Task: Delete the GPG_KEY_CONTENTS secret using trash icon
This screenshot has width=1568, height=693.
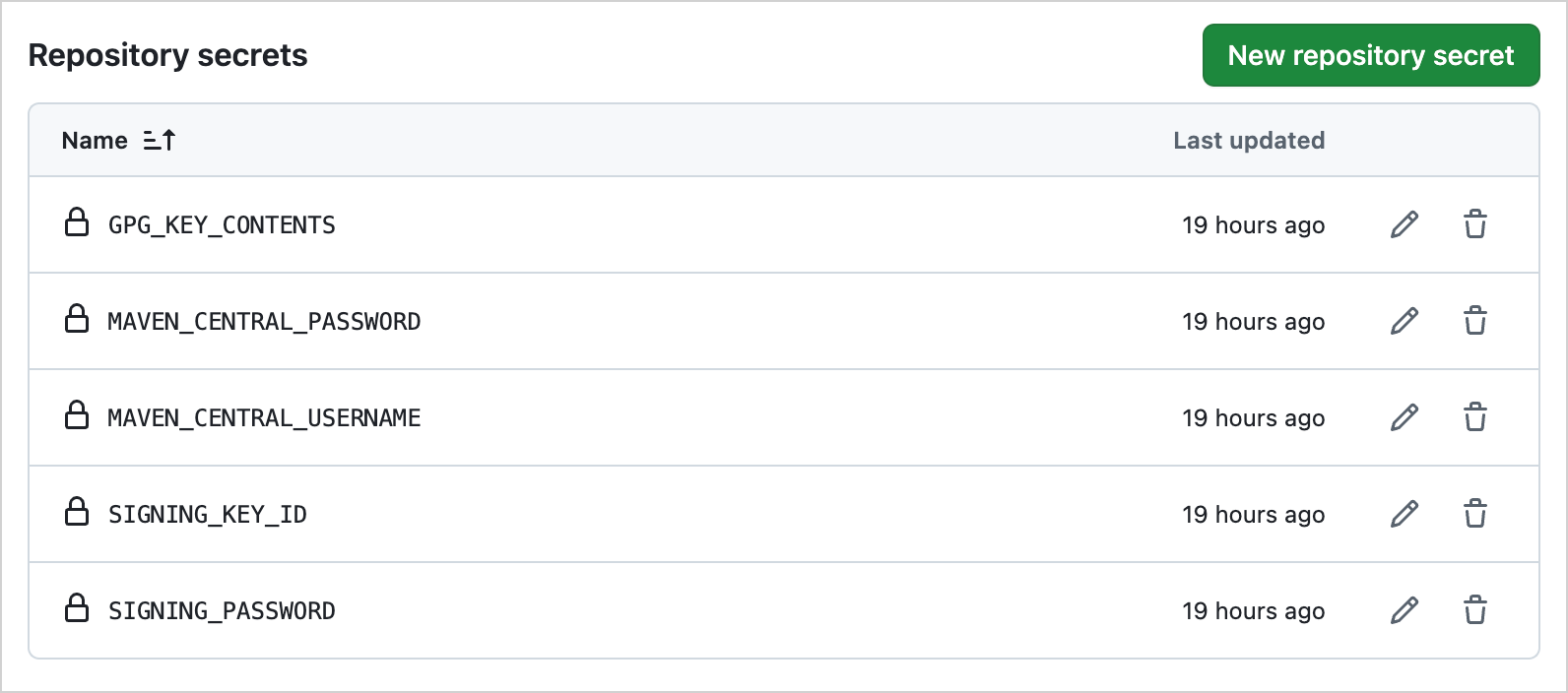Action: 1475,224
